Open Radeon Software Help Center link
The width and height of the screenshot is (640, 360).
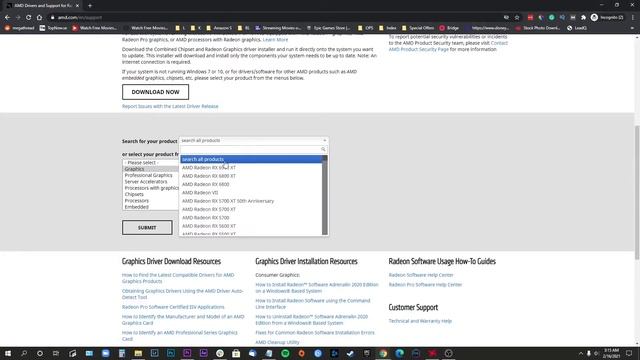[421, 275]
